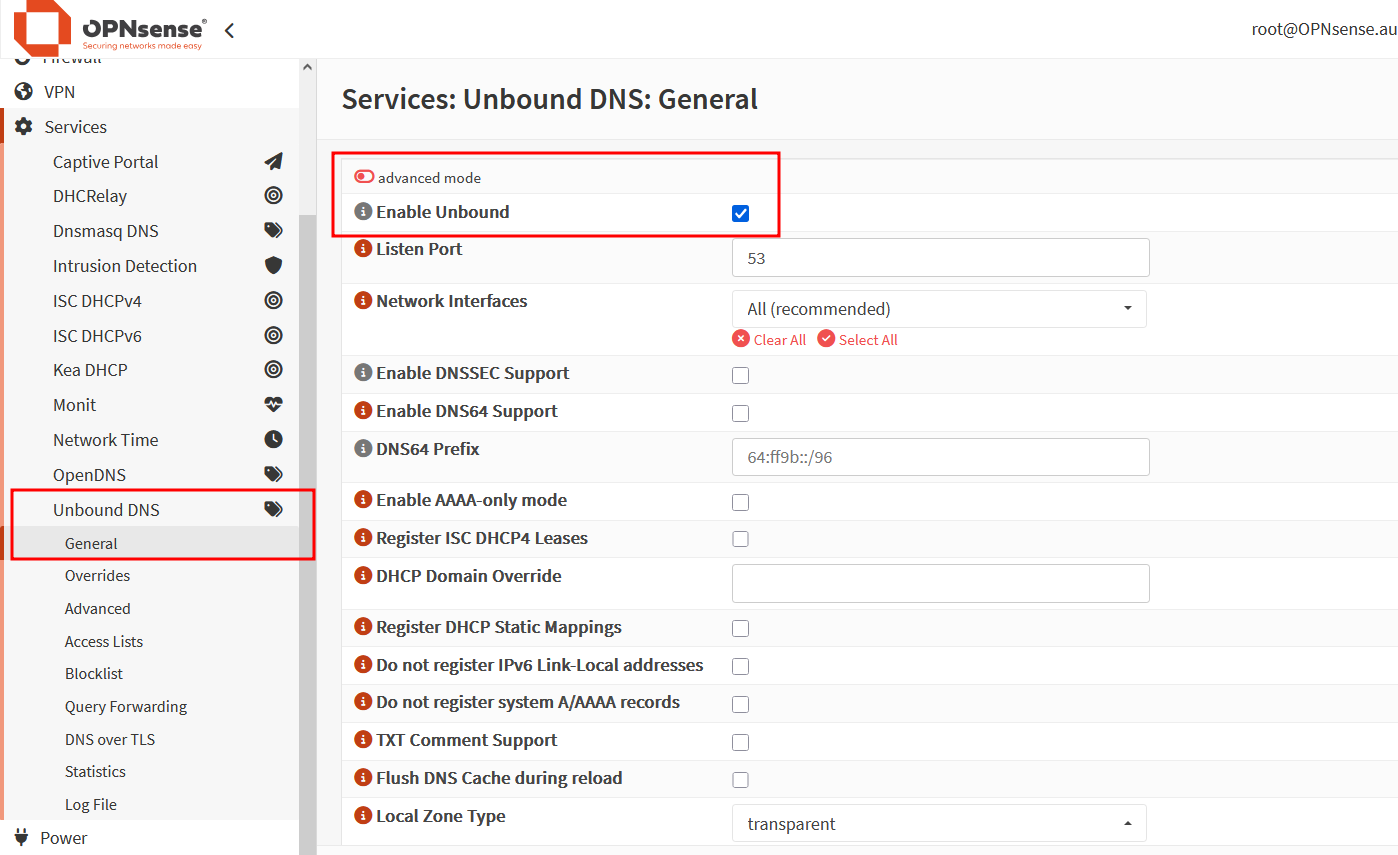Check TXT Comment Support checkbox
The height and width of the screenshot is (855, 1398).
[x=741, y=743]
